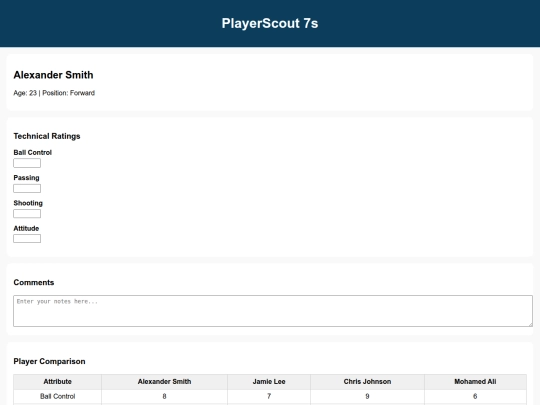Click the Alexander Smith column header
This screenshot has height=405, width=540.
164,382
